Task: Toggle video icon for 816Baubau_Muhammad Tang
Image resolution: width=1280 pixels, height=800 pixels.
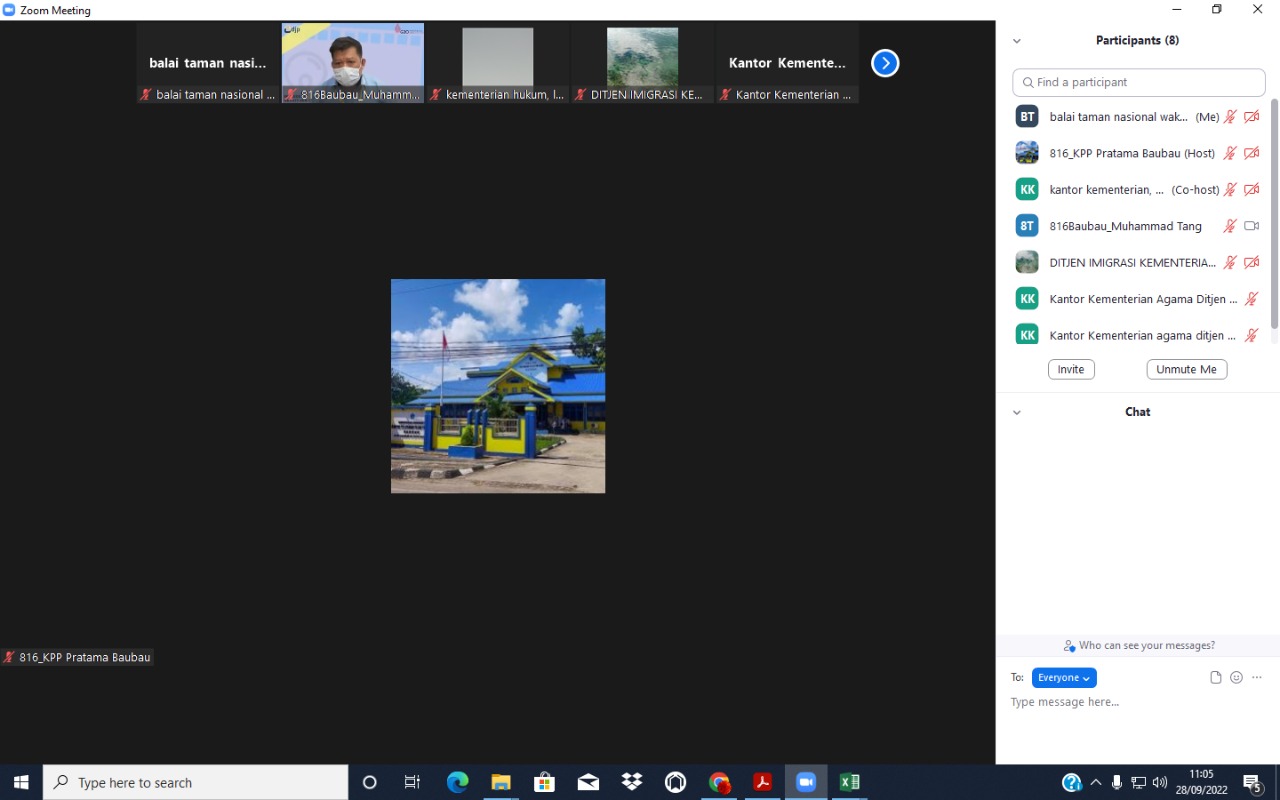Action: pos(1251,226)
